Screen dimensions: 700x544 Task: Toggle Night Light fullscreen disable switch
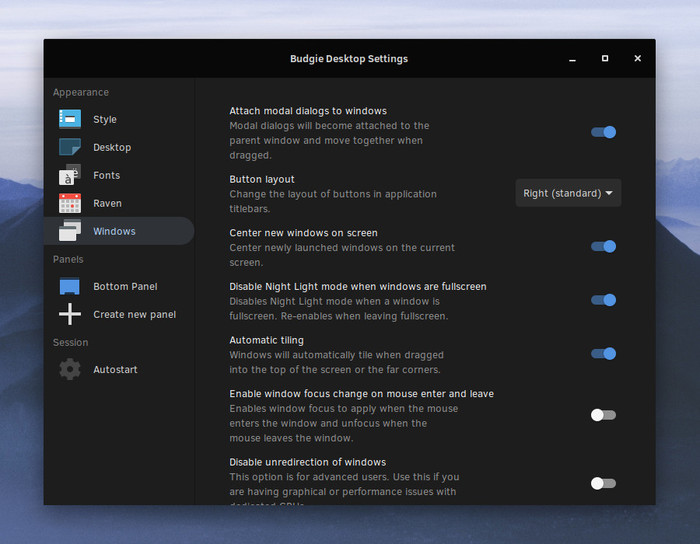coord(603,300)
